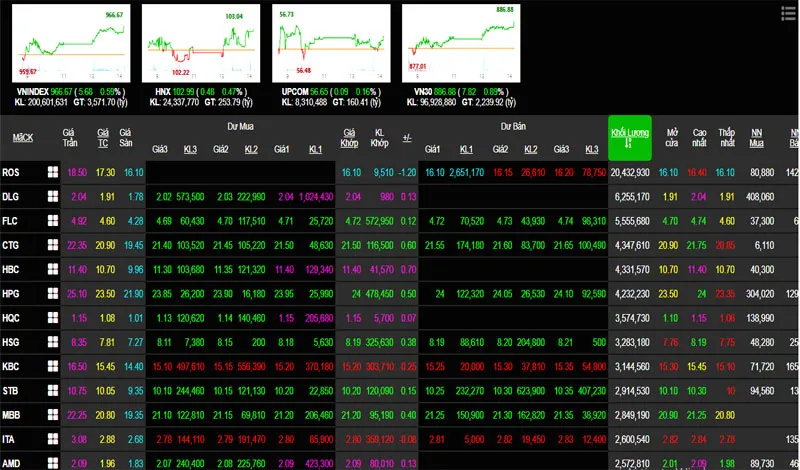Open the grid icon in KBC row

pyautogui.click(x=53, y=366)
